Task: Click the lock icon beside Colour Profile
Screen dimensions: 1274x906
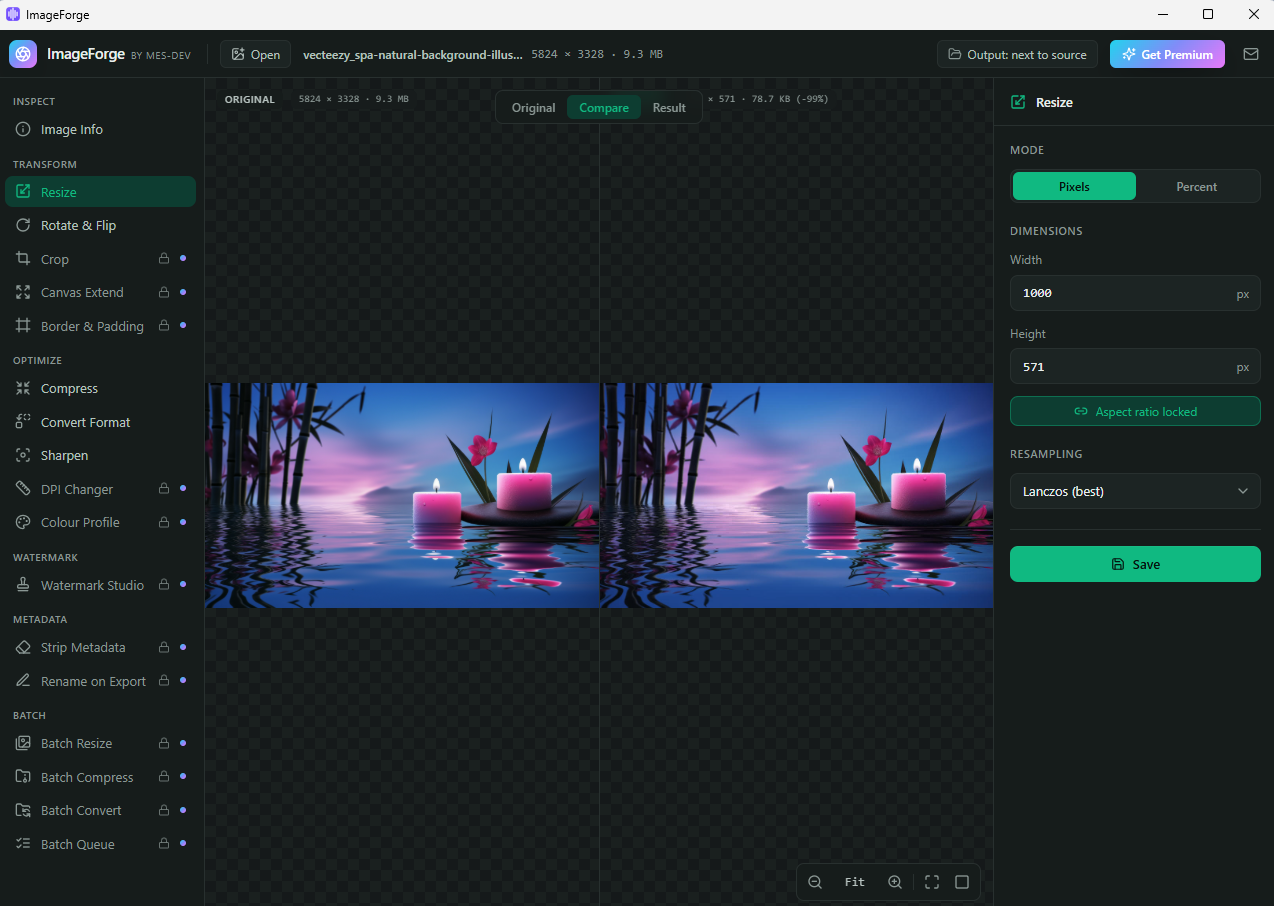Action: tap(164, 522)
